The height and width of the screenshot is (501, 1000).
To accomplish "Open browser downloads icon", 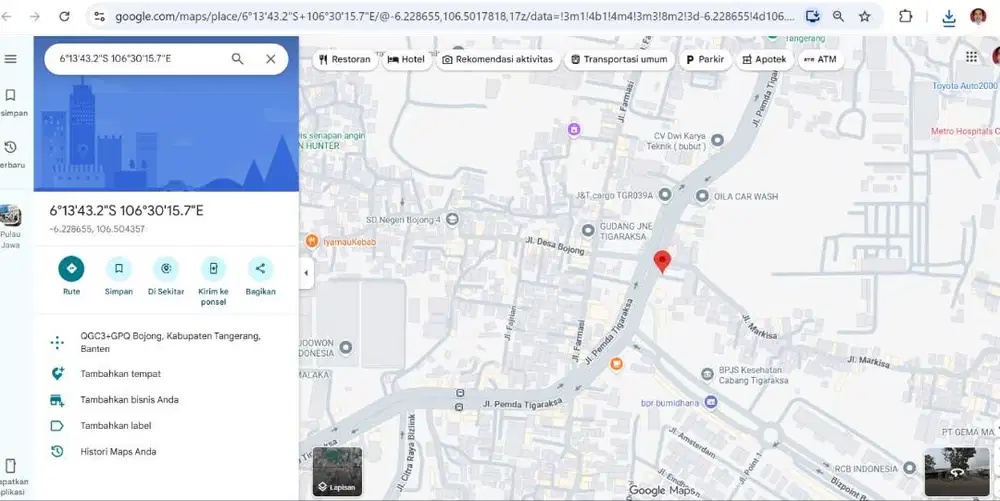I will point(948,18).
